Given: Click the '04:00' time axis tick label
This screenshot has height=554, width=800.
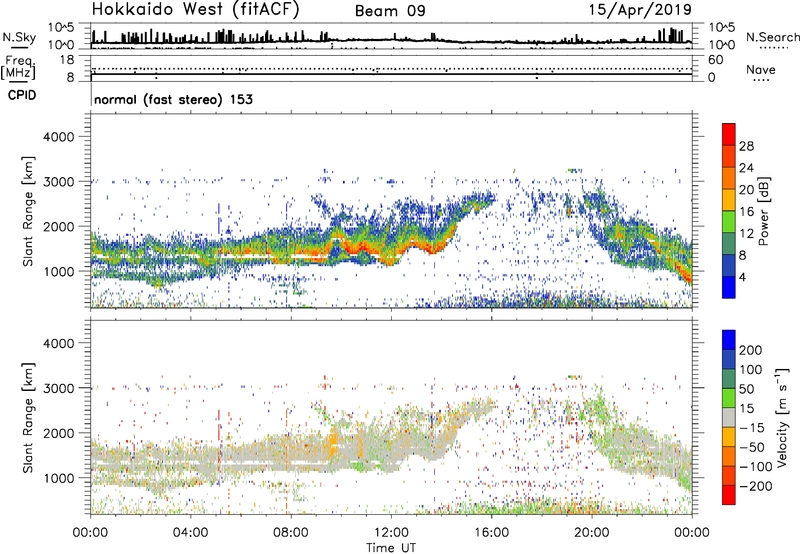Looking at the screenshot, I should (x=191, y=533).
